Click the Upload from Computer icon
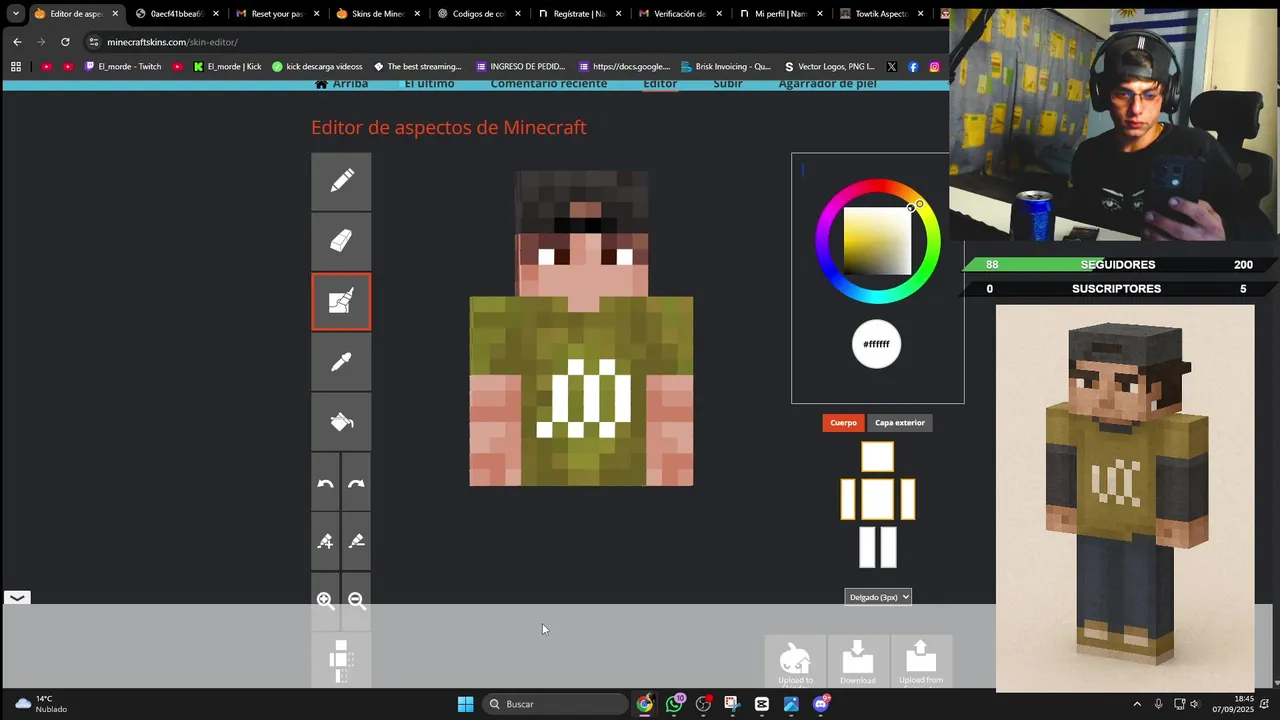 (920, 661)
